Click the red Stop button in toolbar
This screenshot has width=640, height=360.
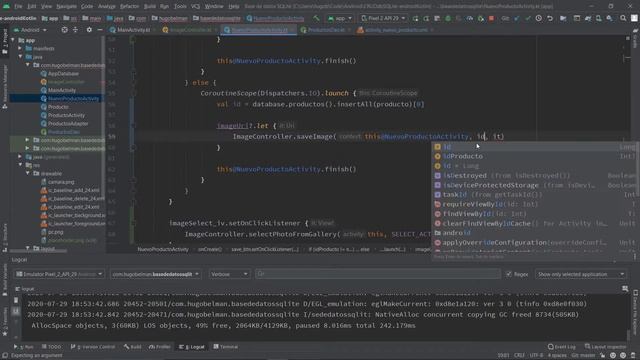(491, 18)
